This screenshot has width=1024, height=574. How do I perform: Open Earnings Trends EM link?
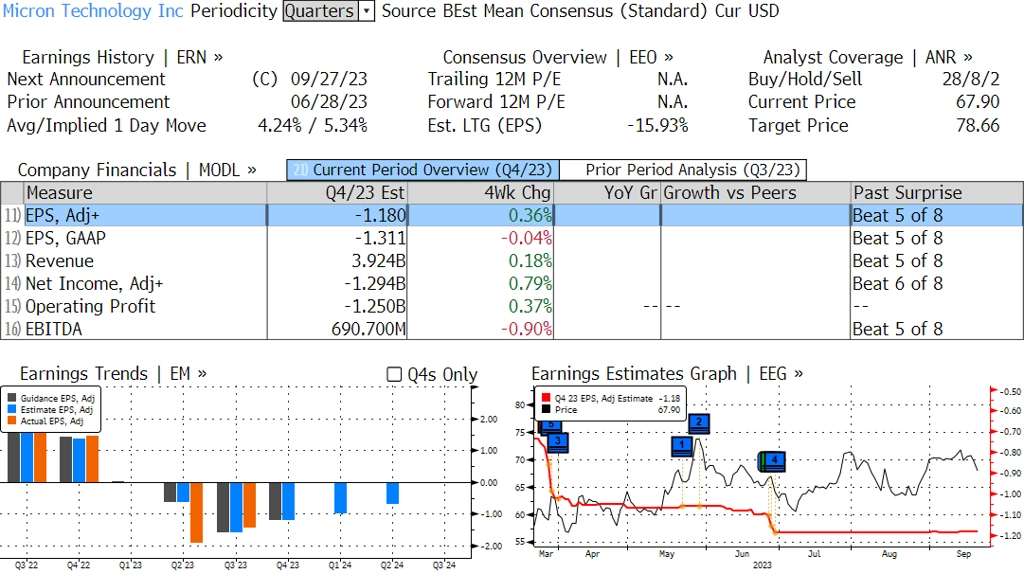[x=113, y=374]
